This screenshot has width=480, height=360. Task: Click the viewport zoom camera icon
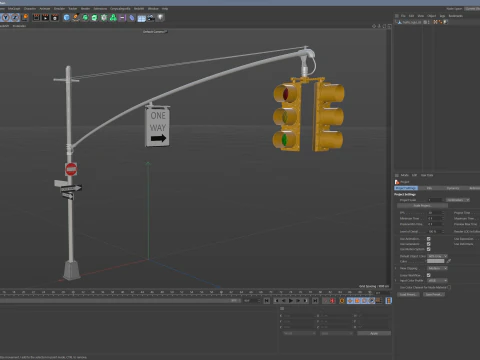click(379, 26)
